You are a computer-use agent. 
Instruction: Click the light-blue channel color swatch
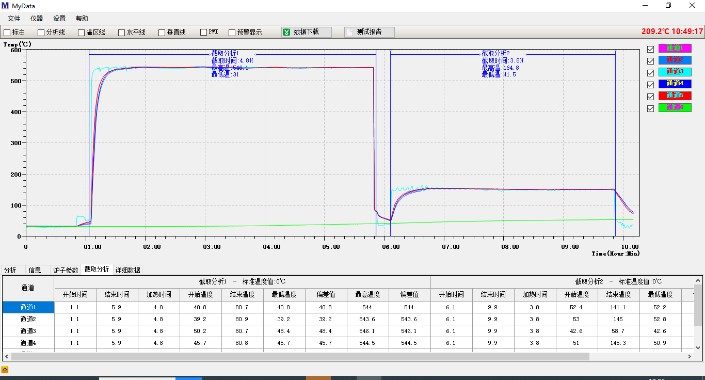coord(675,60)
